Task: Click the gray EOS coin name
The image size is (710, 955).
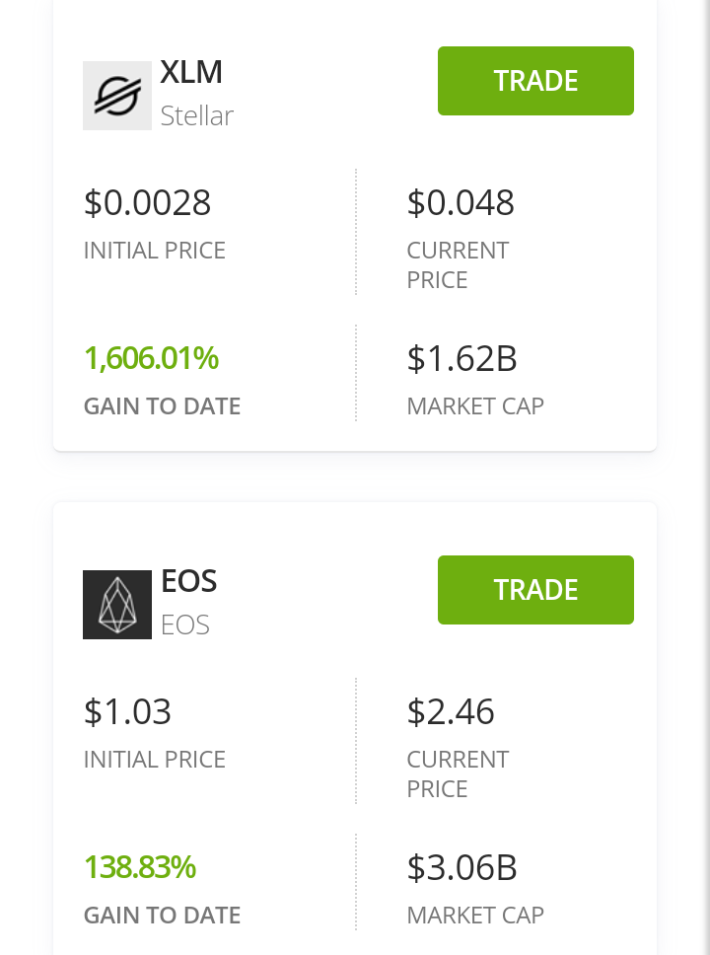Action: [x=185, y=625]
